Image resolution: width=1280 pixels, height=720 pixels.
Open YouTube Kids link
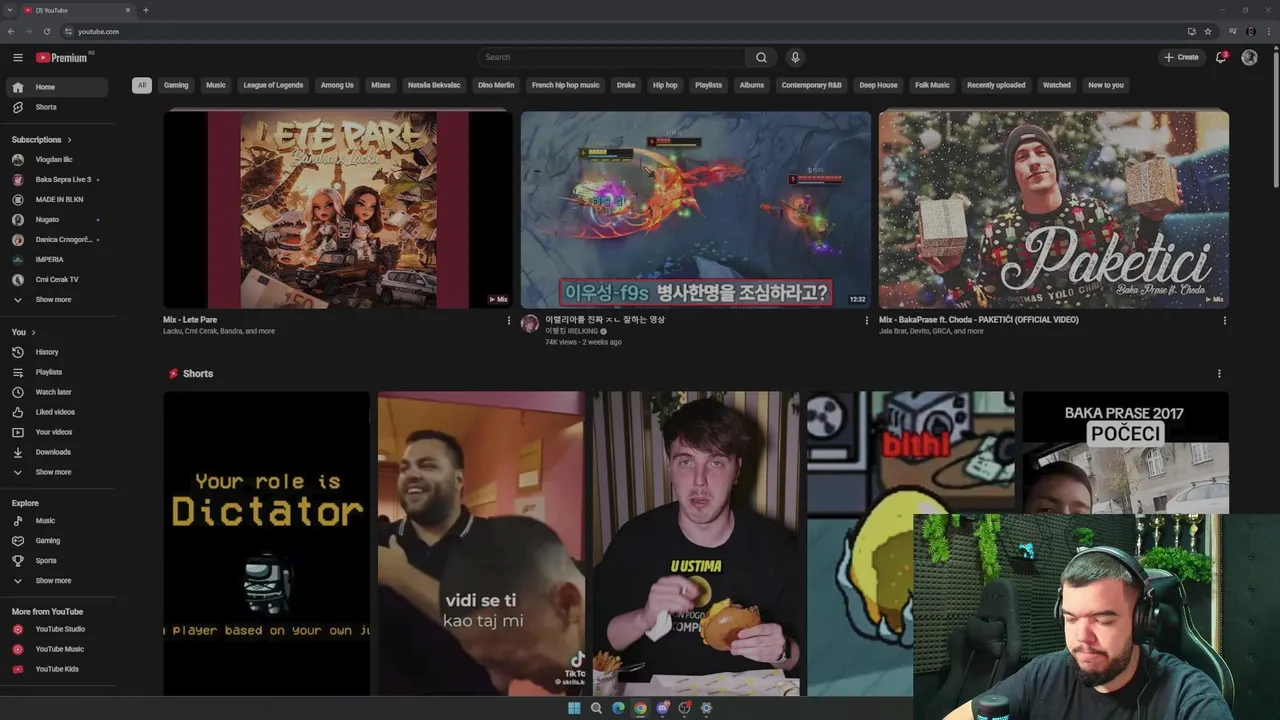coord(57,669)
